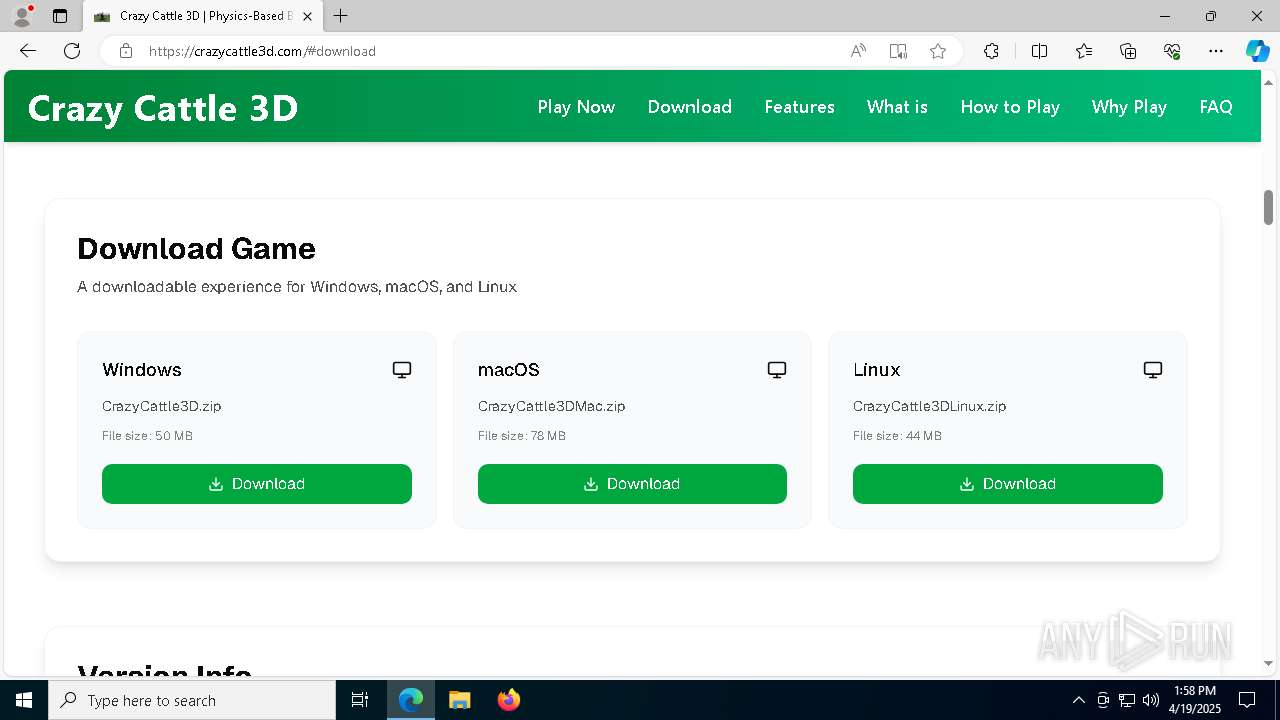
Task: Open the Copilot sidebar icon
Action: coord(1257,51)
